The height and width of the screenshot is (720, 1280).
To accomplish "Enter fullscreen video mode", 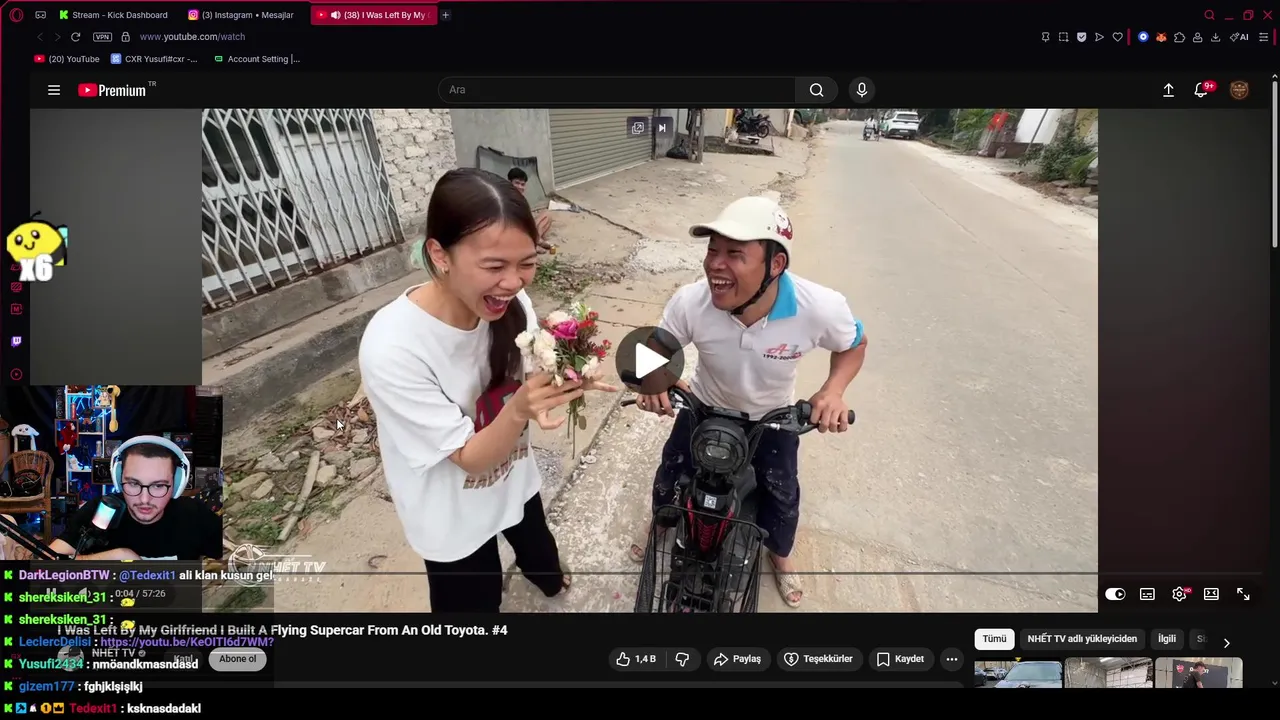I will (x=1243, y=594).
